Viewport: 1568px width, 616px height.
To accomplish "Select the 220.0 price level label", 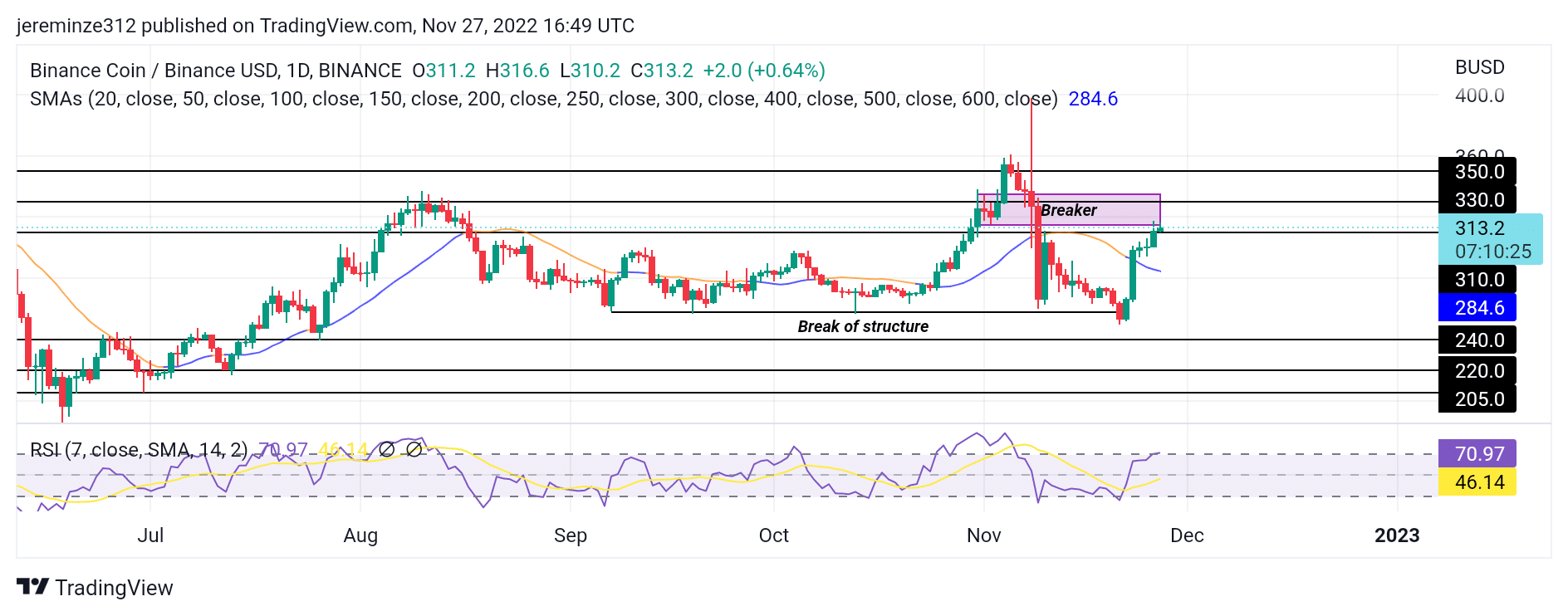I will [1477, 371].
